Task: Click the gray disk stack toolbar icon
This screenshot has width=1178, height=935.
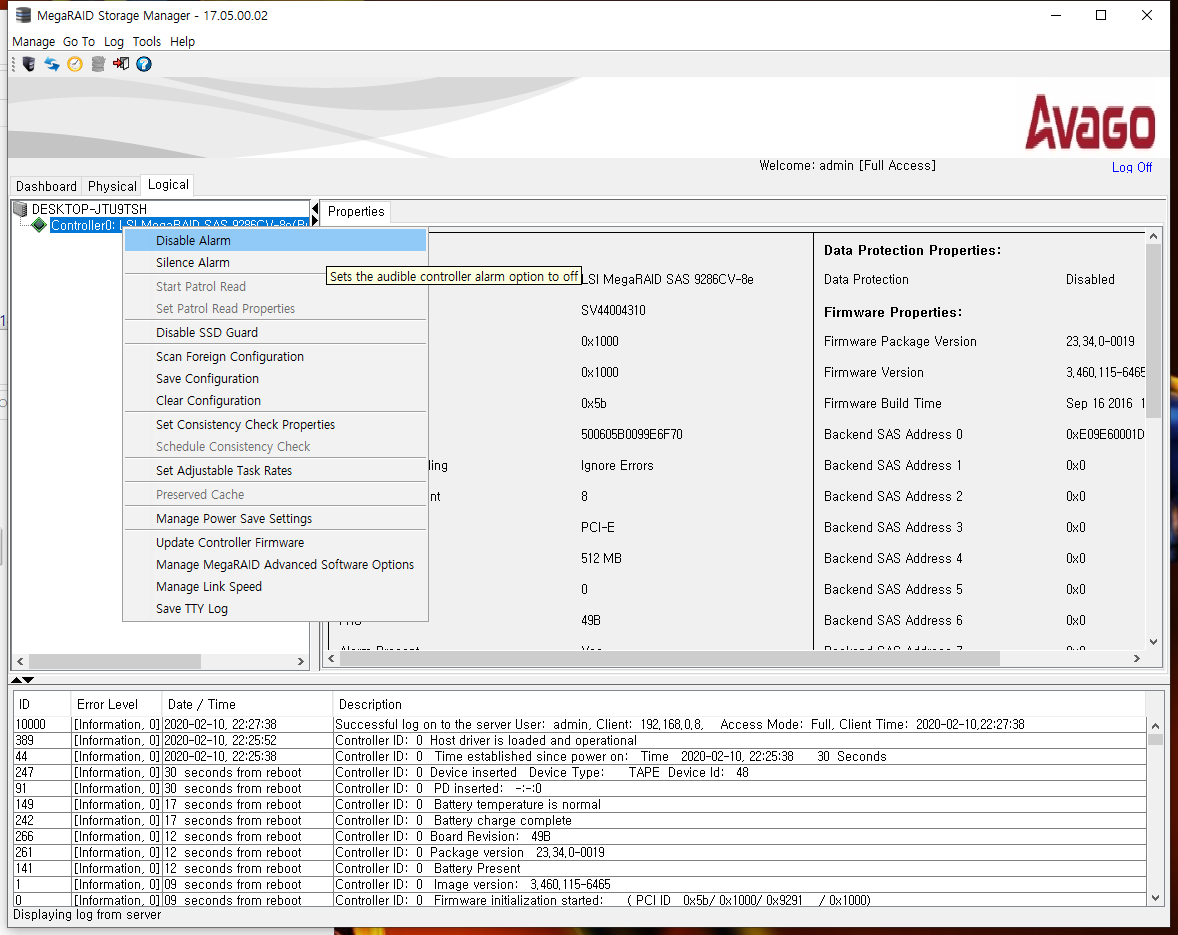Action: tap(98, 64)
